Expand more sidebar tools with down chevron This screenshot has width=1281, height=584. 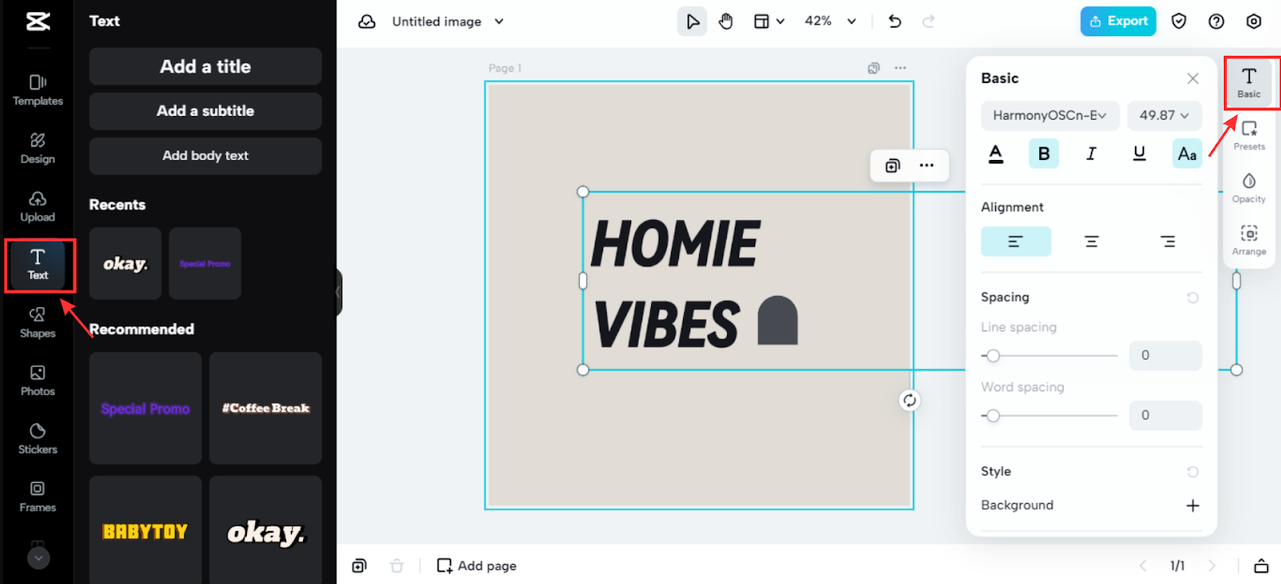tap(38, 558)
